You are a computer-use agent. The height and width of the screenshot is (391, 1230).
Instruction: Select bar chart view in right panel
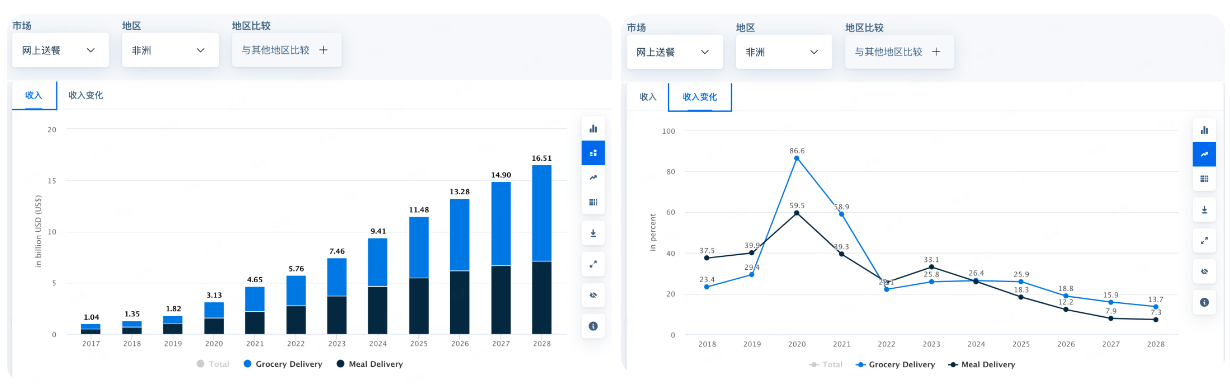[1204, 129]
